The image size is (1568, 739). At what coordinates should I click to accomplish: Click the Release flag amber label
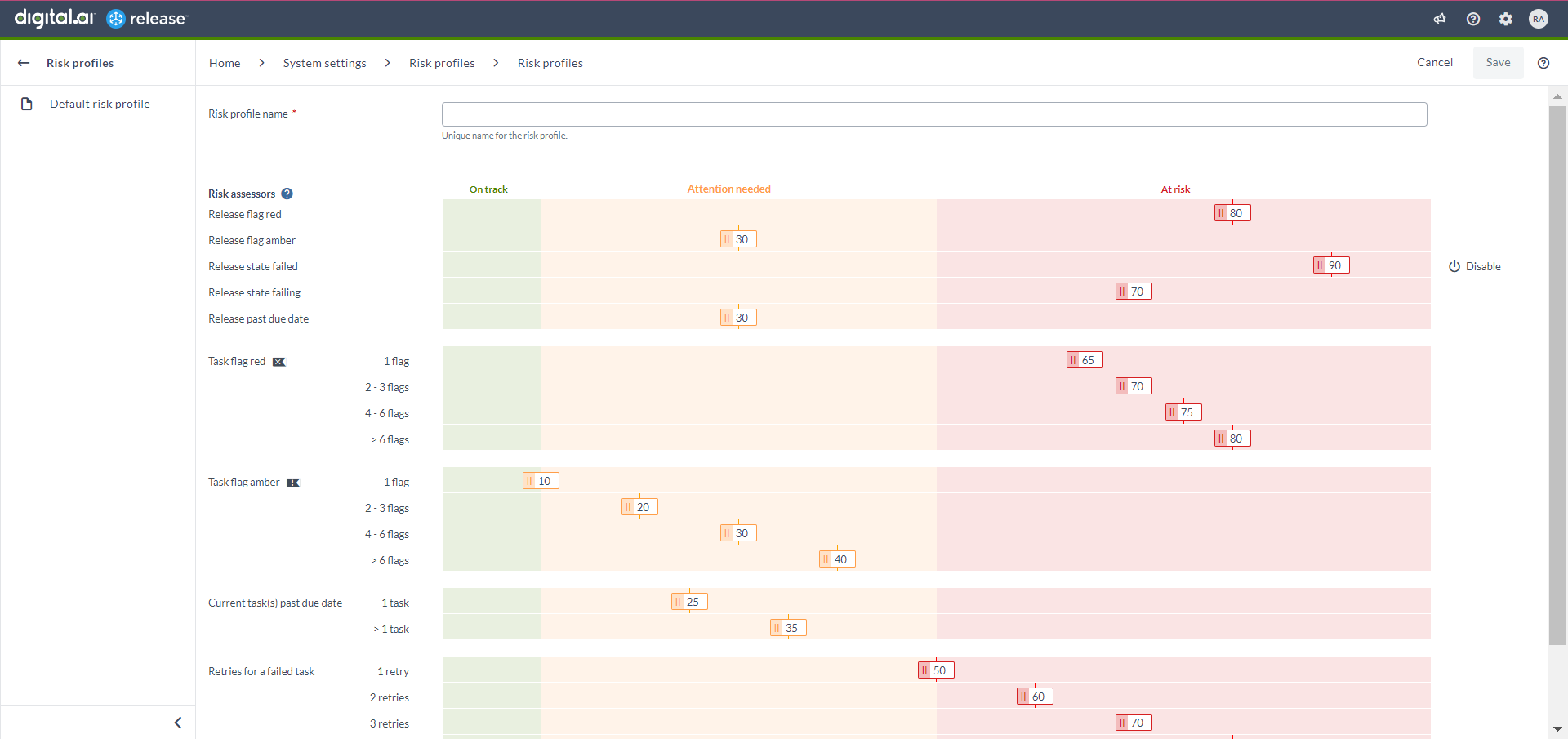tap(252, 240)
